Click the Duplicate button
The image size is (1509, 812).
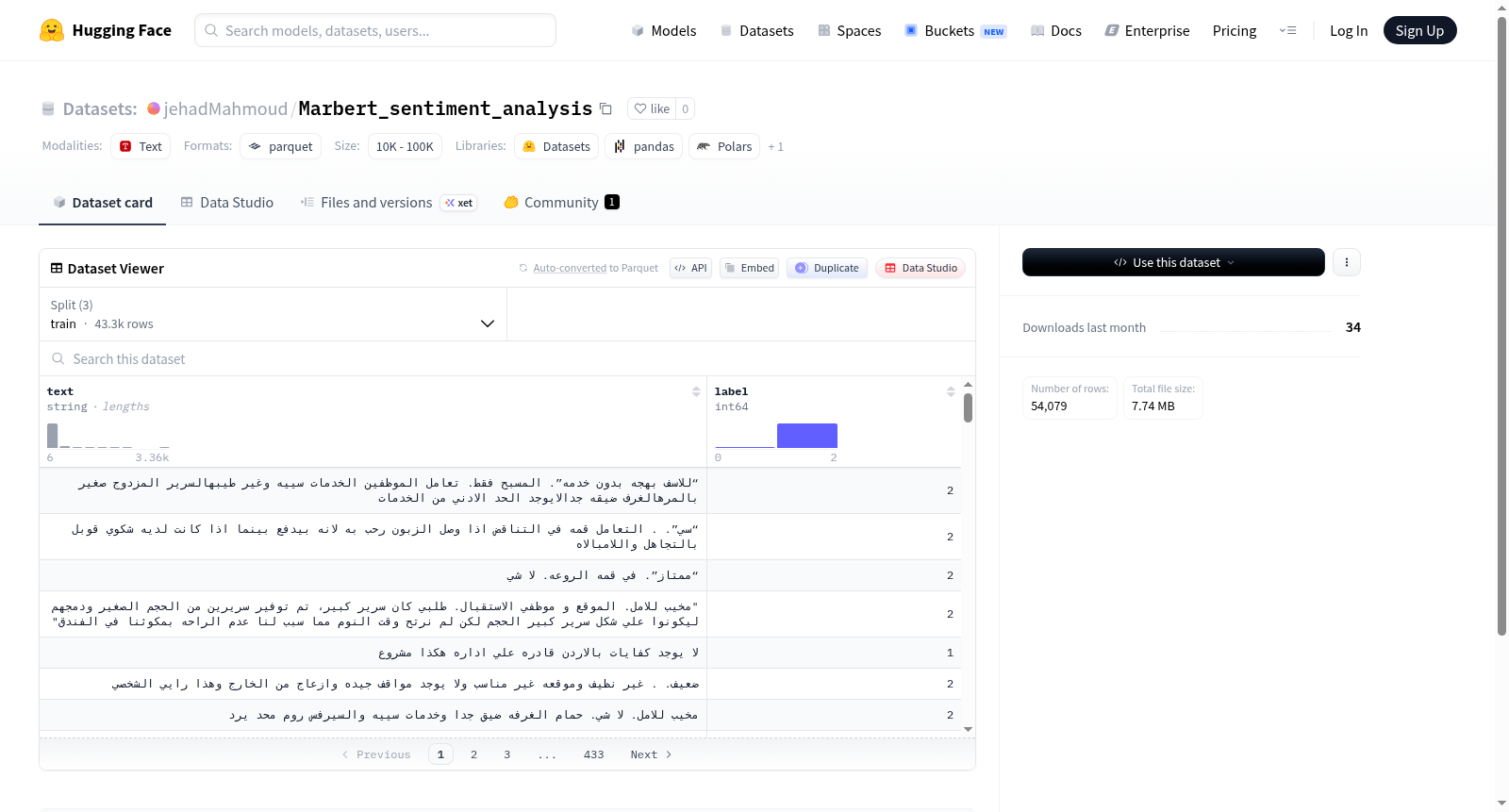tap(827, 268)
